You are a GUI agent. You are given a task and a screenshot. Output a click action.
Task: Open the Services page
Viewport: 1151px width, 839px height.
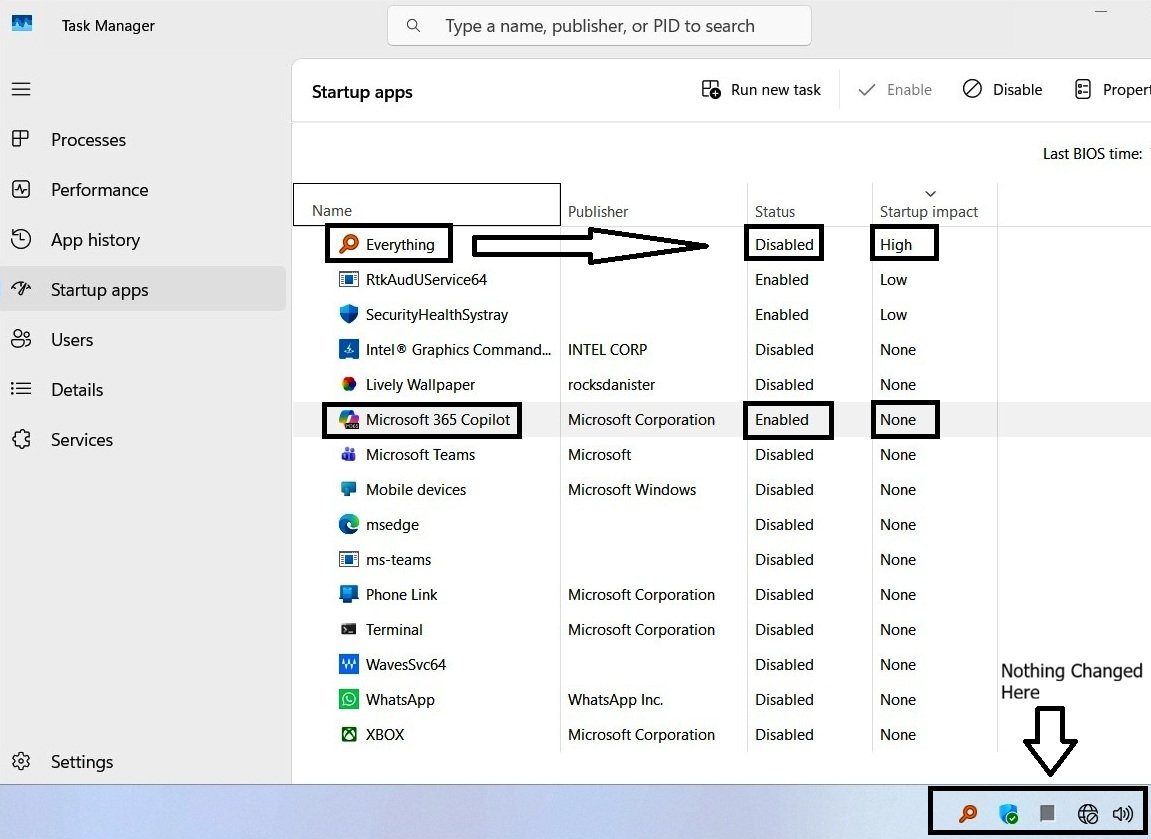(143, 439)
